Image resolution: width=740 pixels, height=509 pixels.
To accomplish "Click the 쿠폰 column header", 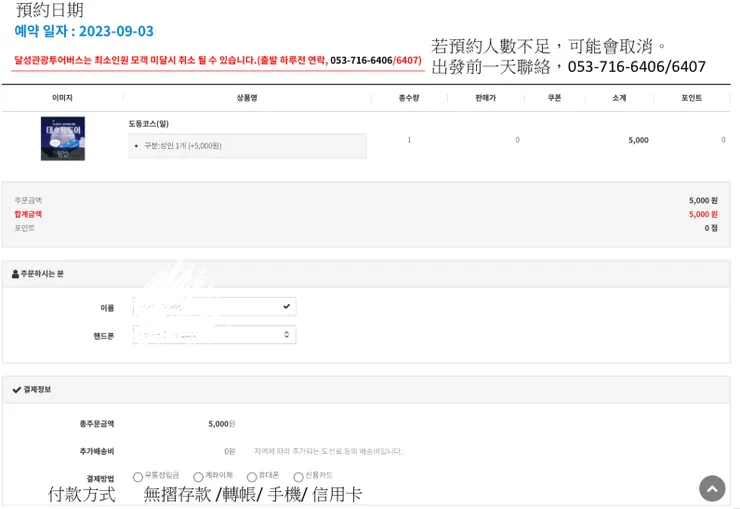I will tap(554, 98).
